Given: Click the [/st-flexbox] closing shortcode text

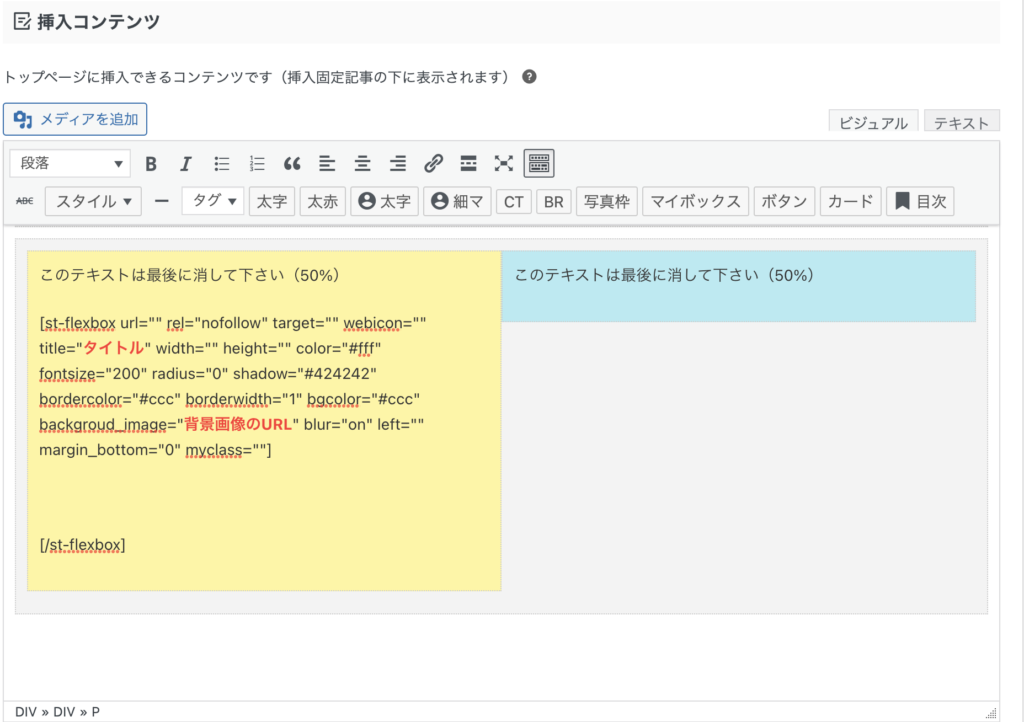Looking at the screenshot, I should click(82, 545).
